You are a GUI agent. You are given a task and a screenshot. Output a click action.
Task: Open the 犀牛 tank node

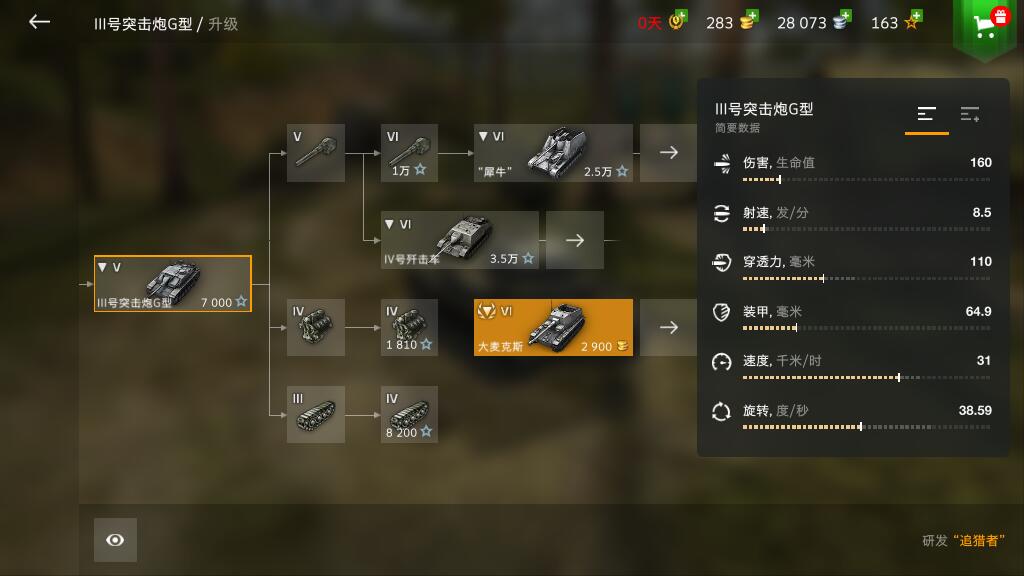click(553, 153)
